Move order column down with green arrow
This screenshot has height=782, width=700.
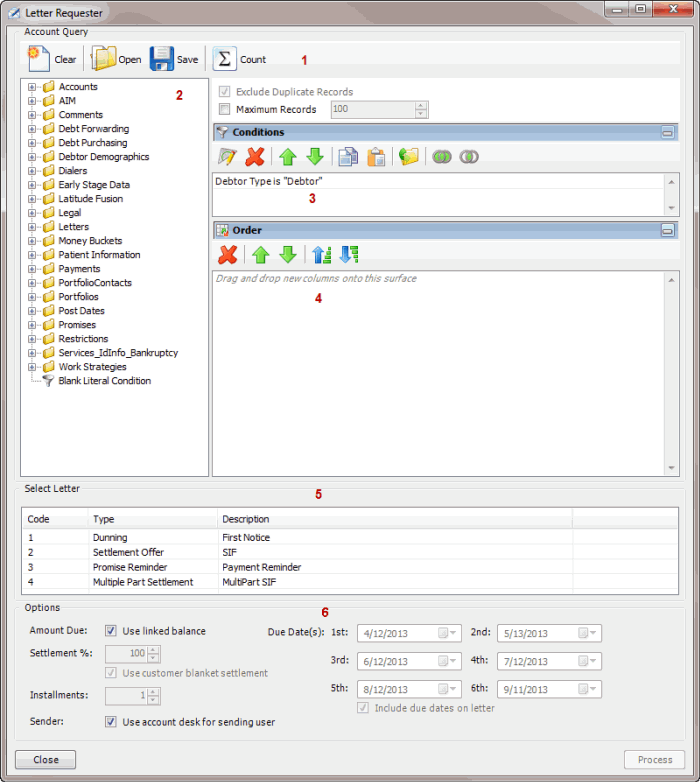point(288,254)
